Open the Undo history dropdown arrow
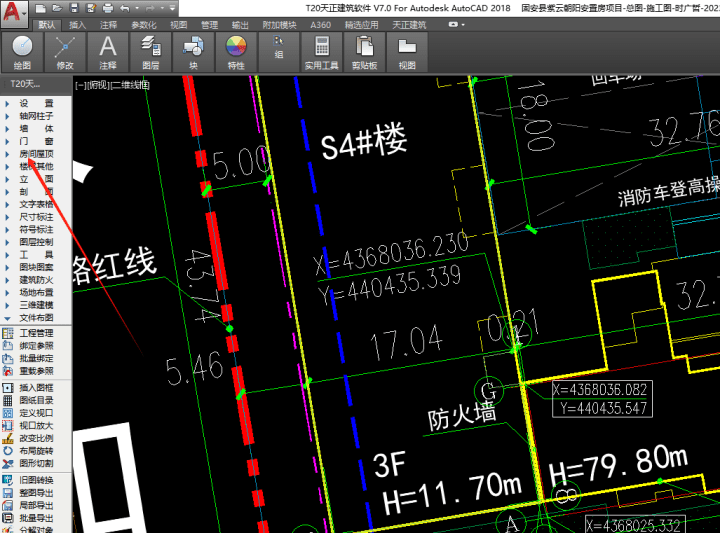This screenshot has width=720, height=533. pos(137,8)
